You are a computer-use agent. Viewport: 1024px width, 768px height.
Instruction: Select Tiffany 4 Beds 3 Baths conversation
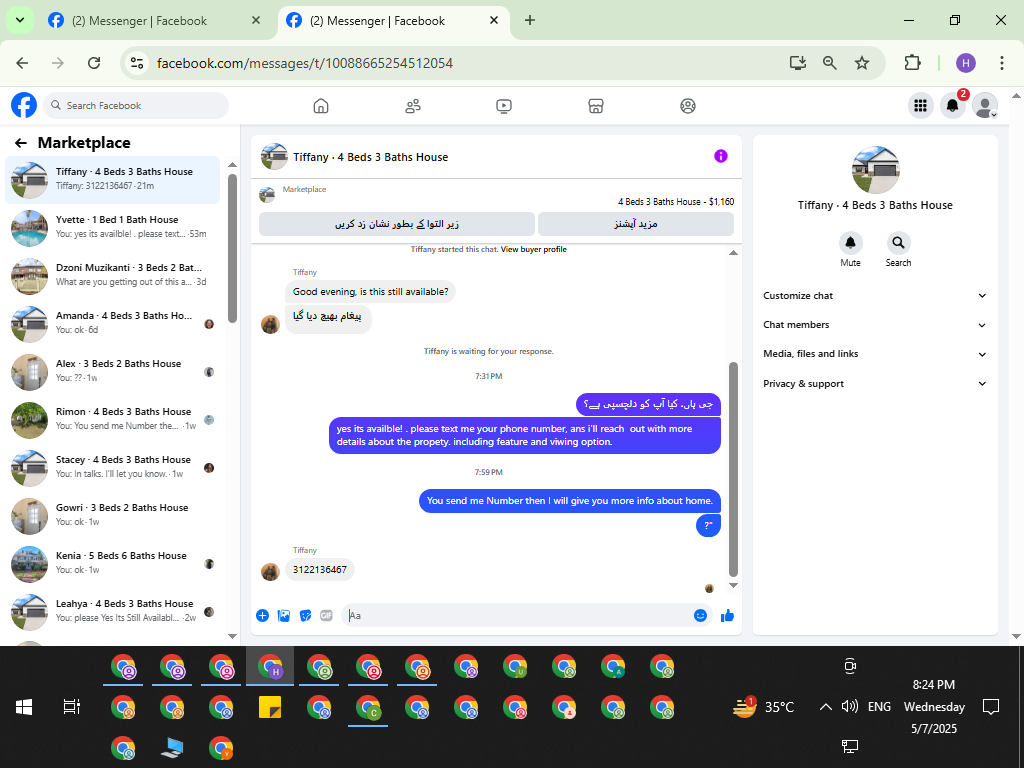point(112,180)
